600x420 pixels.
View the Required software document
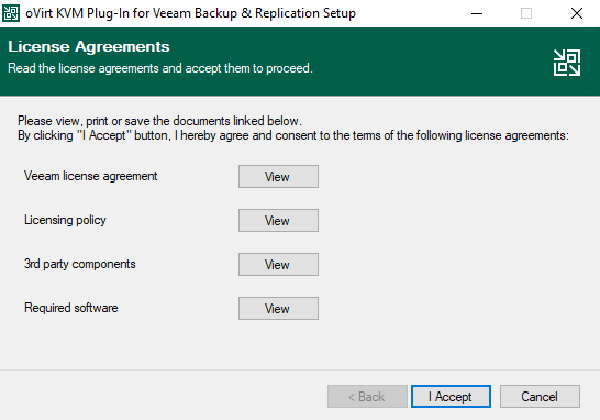tap(278, 308)
